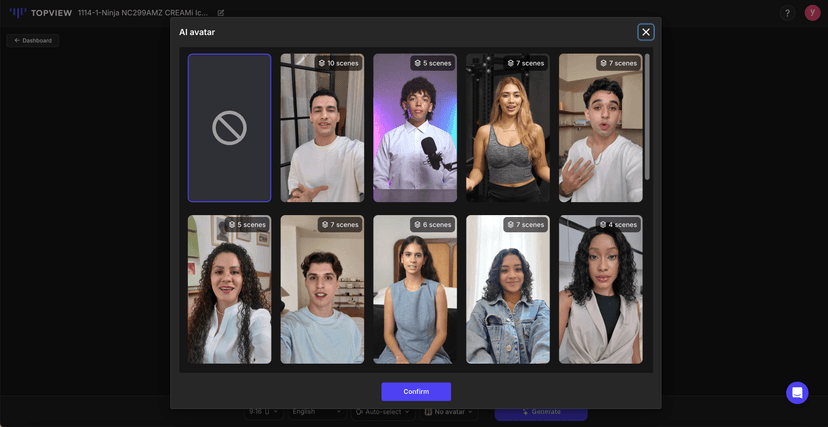The width and height of the screenshot is (828, 427).
Task: Open the chat support bubble
Action: 797,393
